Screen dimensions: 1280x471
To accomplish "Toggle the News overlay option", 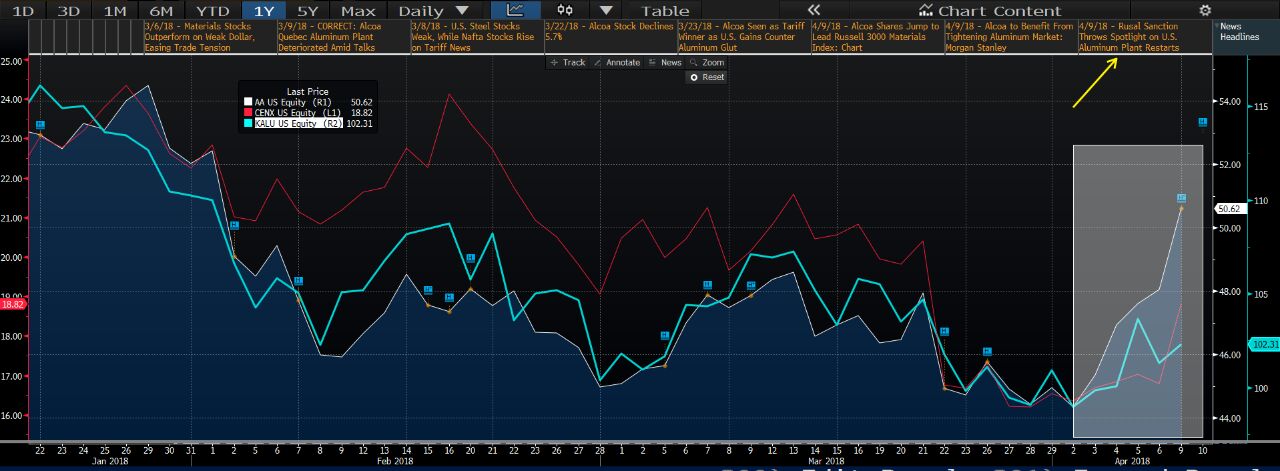I will point(665,62).
